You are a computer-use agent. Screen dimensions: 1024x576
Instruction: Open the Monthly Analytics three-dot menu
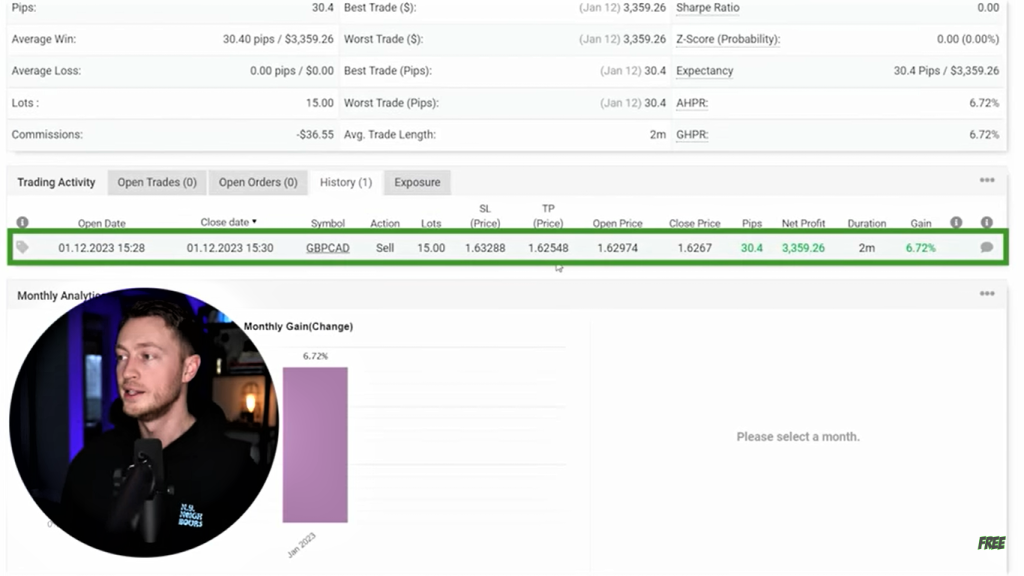(x=986, y=294)
